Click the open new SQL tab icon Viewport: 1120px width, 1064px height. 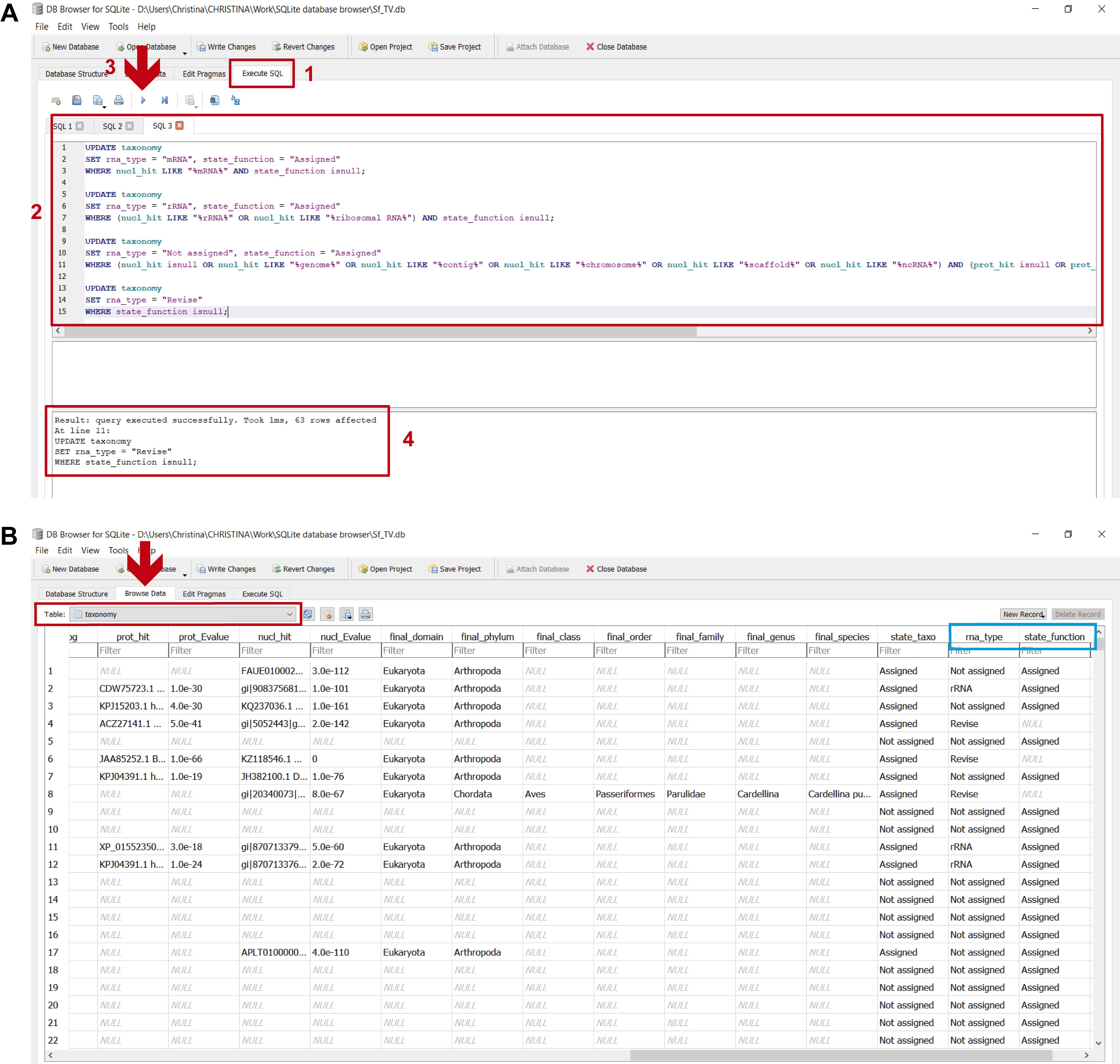[x=56, y=101]
